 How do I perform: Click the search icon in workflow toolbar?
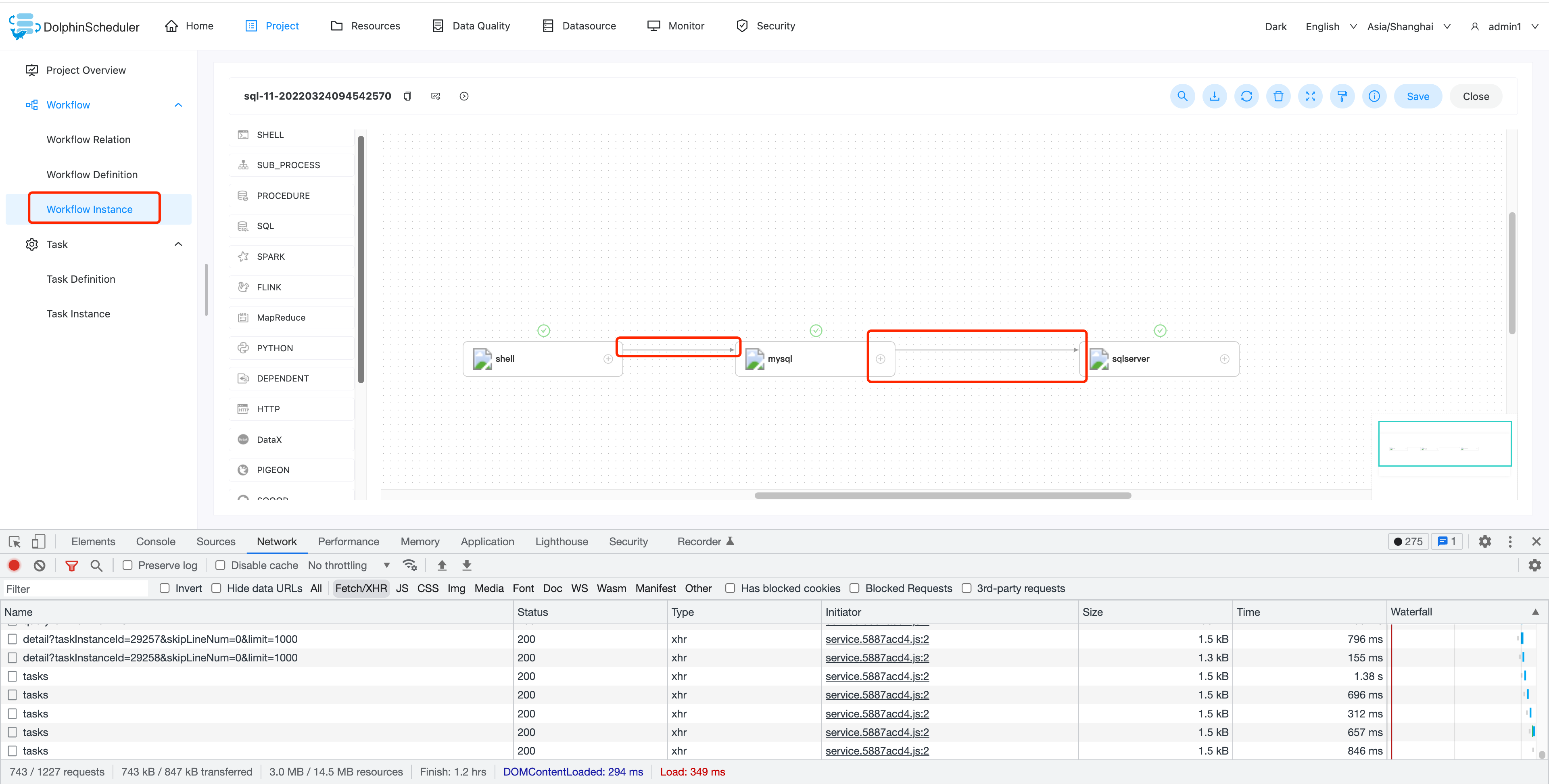[1182, 96]
